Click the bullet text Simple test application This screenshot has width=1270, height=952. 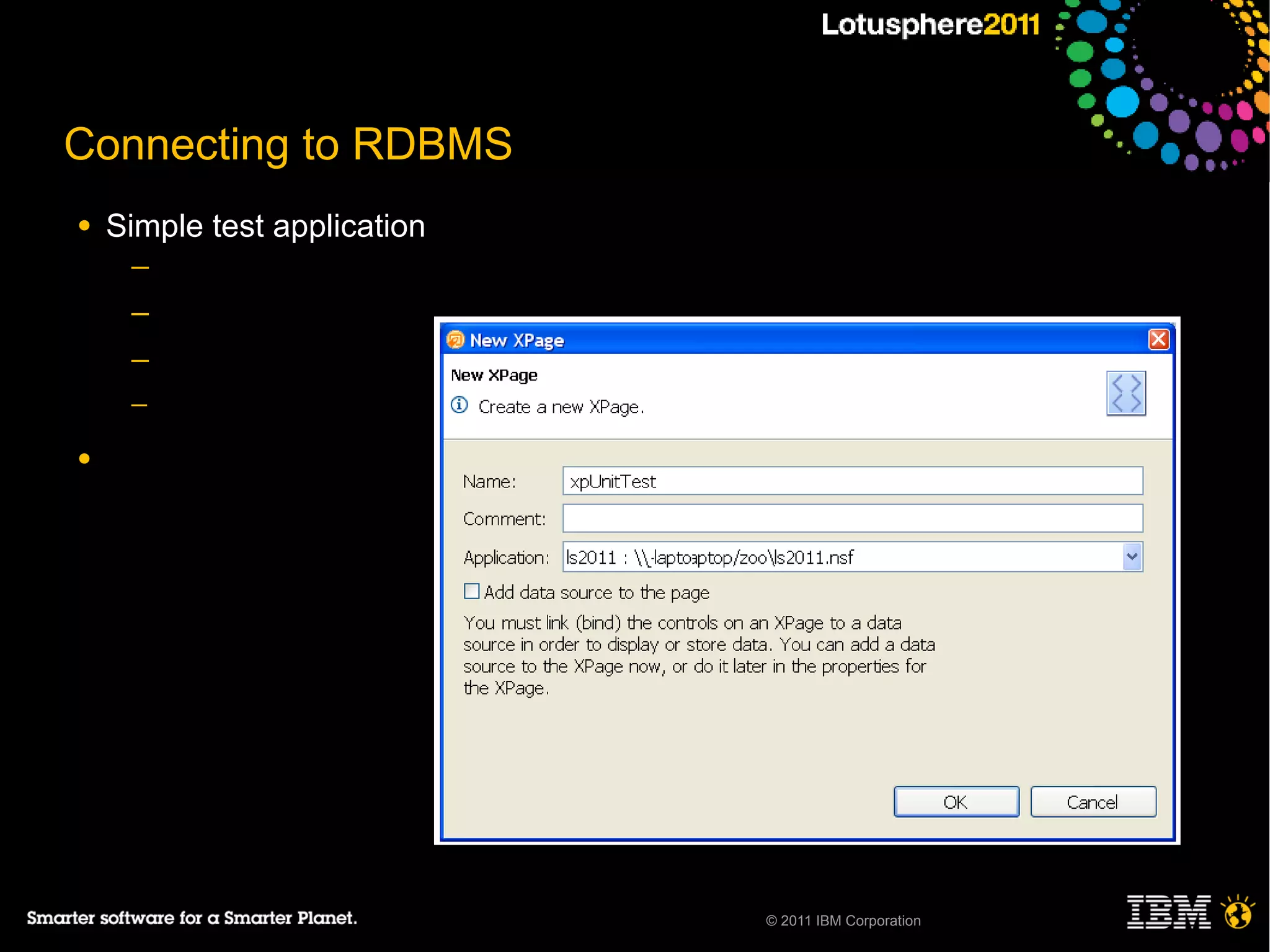click(x=265, y=226)
